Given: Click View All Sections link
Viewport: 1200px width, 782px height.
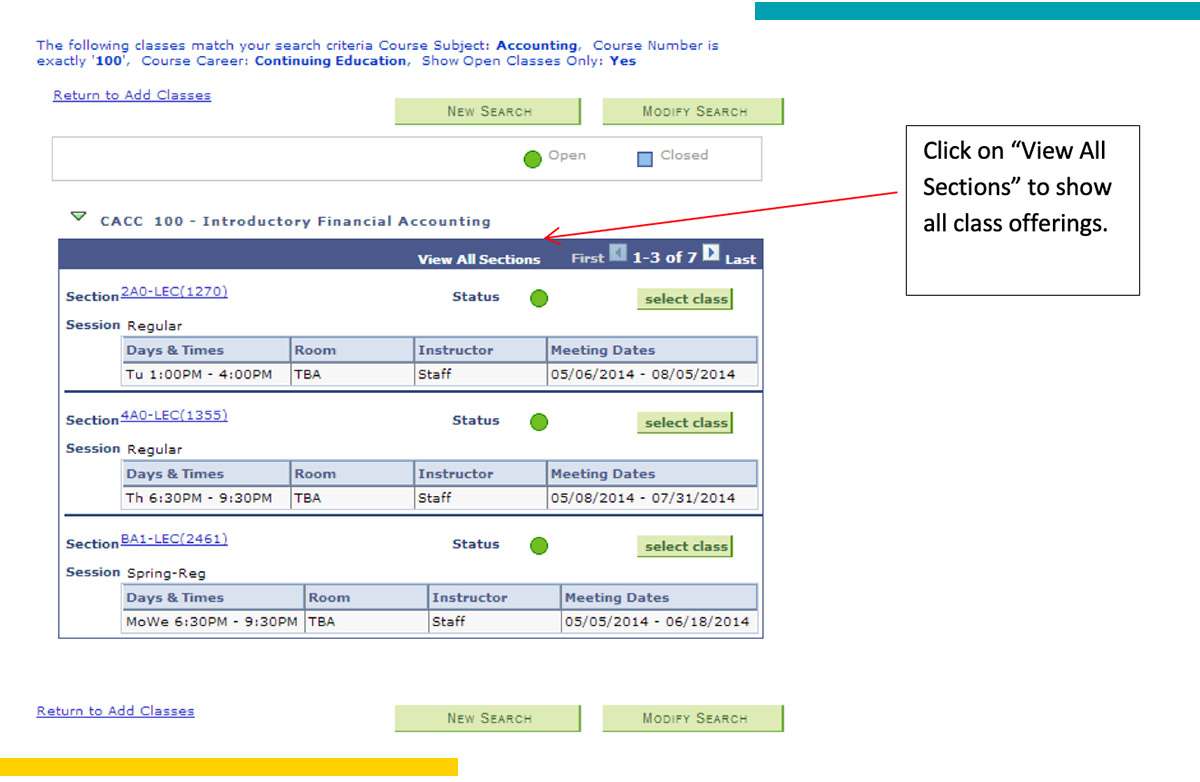Looking at the screenshot, I should click(x=478, y=259).
